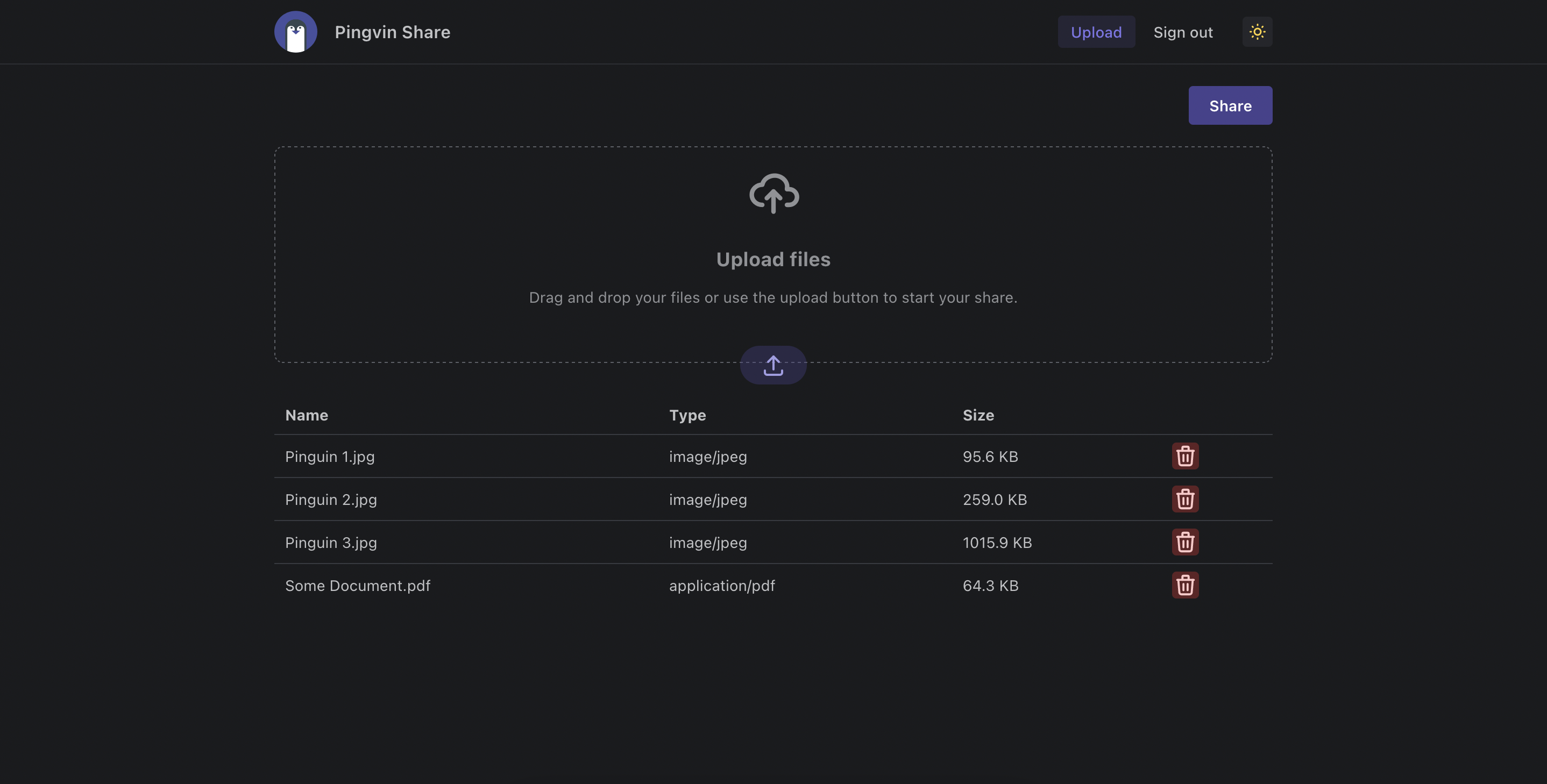Toggle light theme with the sun icon
1547x784 pixels.
[1257, 32]
